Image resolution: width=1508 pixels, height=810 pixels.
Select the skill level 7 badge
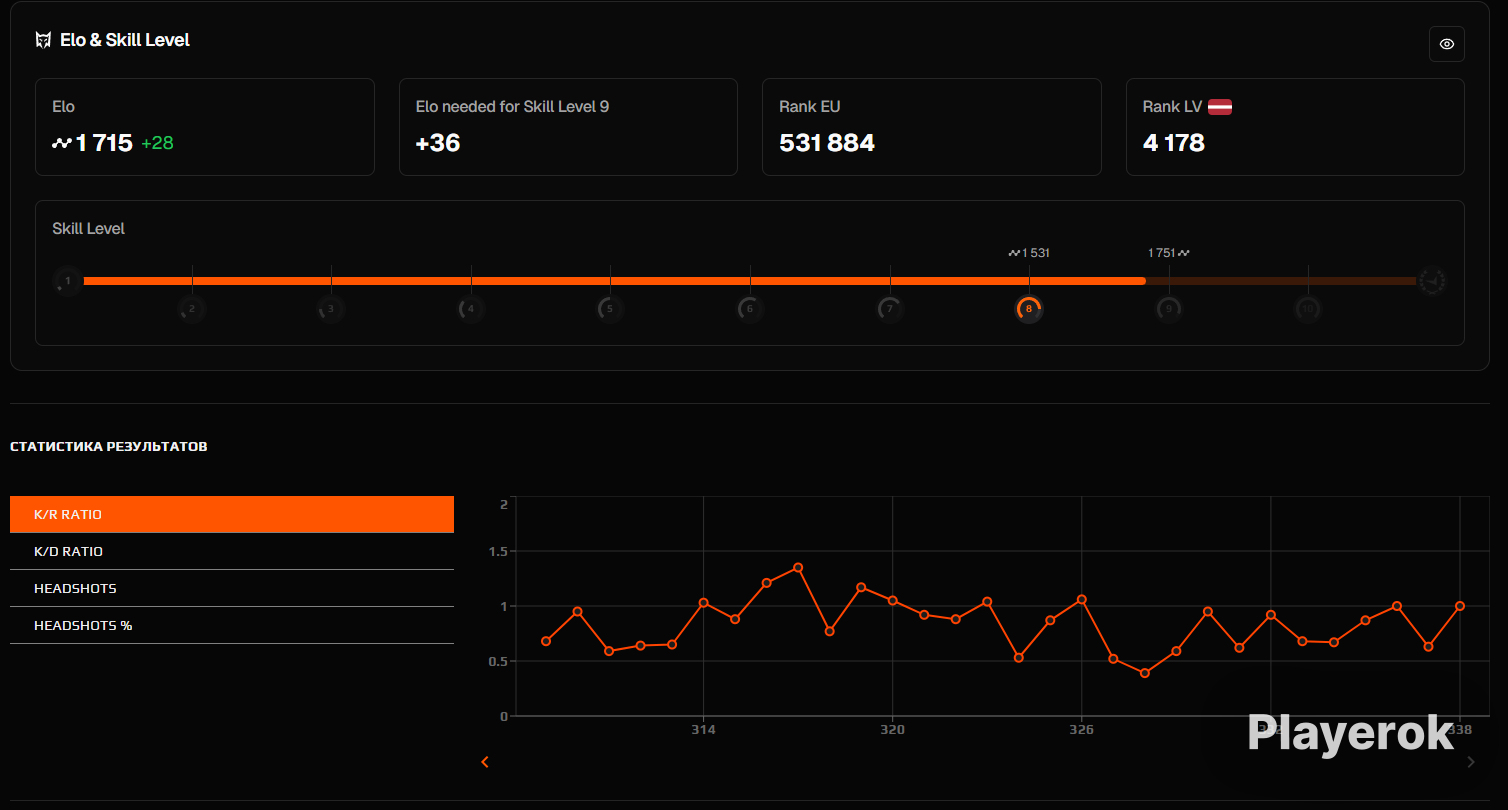click(889, 309)
